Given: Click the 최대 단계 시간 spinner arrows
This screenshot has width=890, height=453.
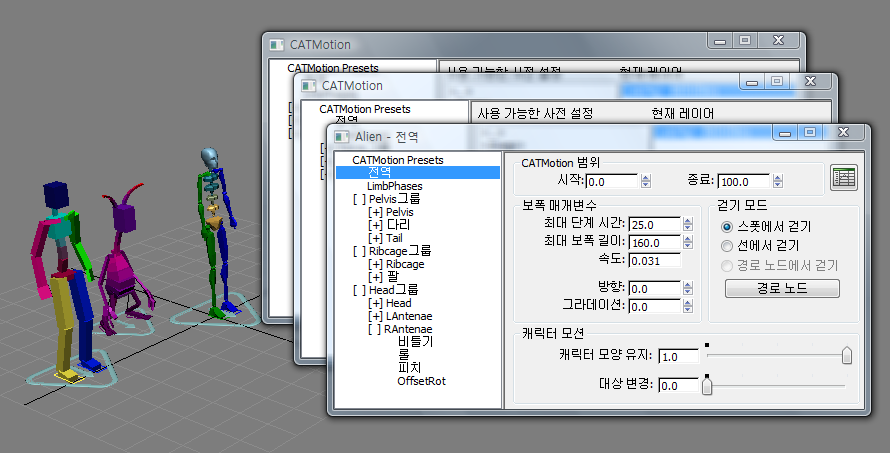Looking at the screenshot, I should (688, 224).
